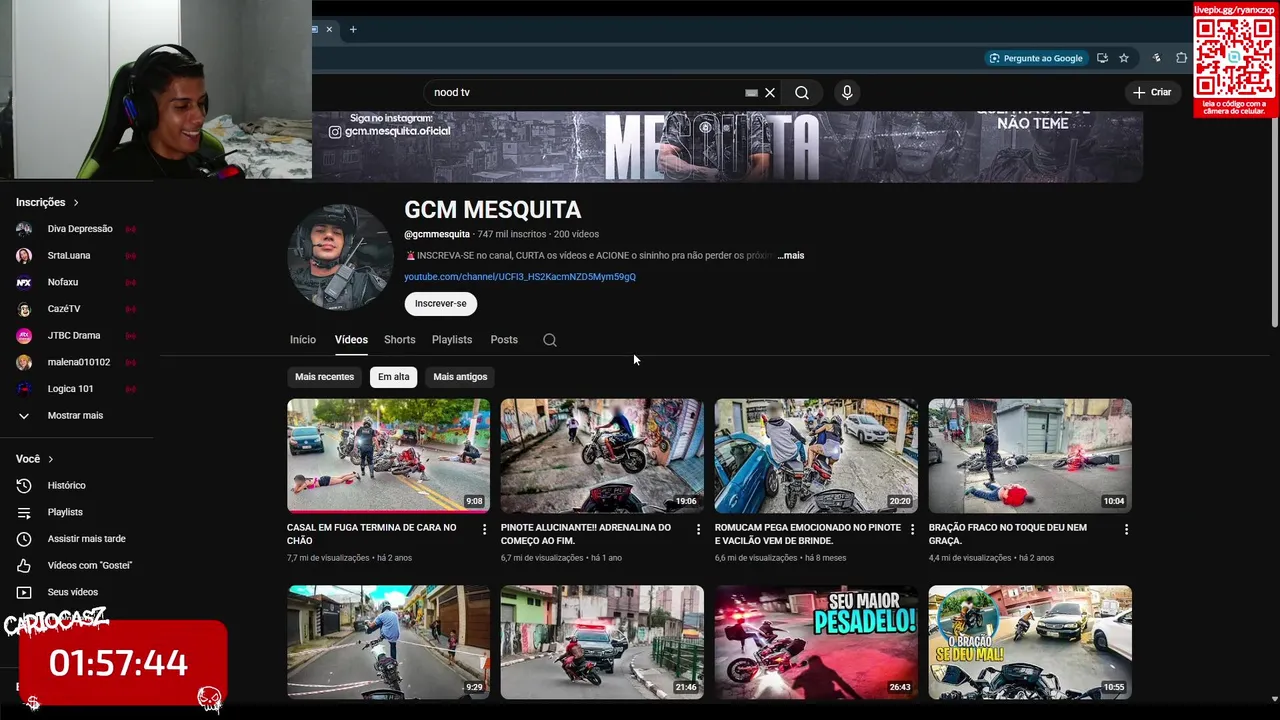Open the browser extensions puzzle icon
Image resolution: width=1280 pixels, height=720 pixels.
pyautogui.click(x=1181, y=58)
